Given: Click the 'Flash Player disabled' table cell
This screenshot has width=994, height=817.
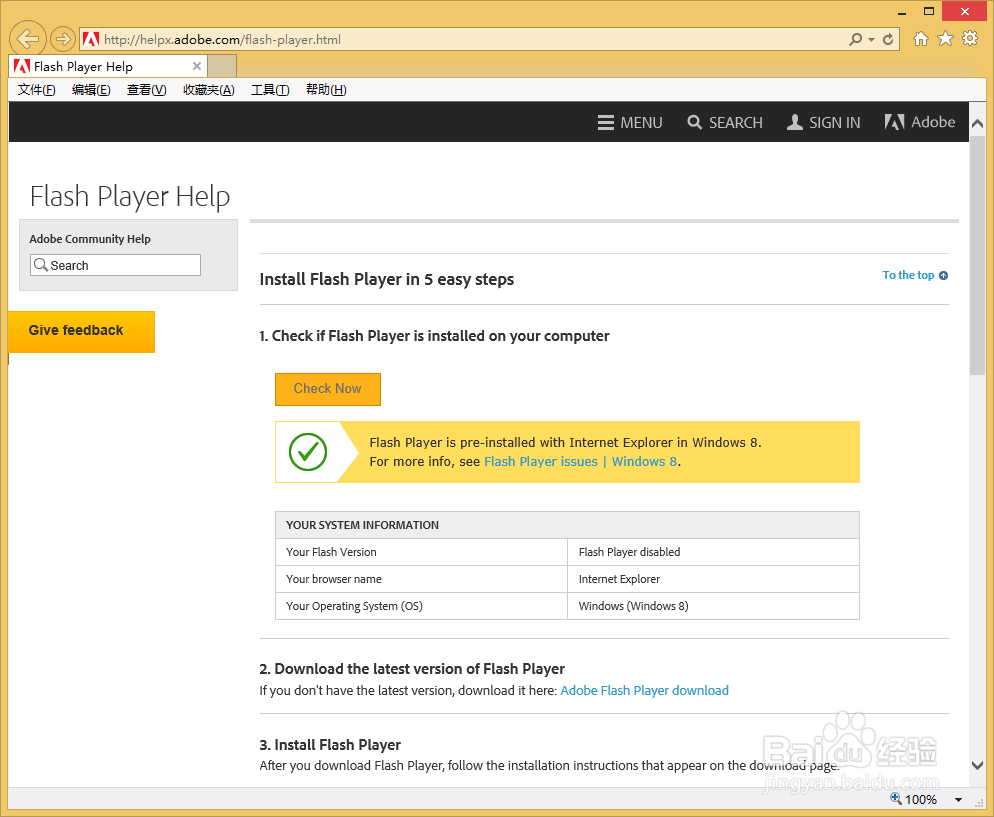Looking at the screenshot, I should tap(713, 552).
